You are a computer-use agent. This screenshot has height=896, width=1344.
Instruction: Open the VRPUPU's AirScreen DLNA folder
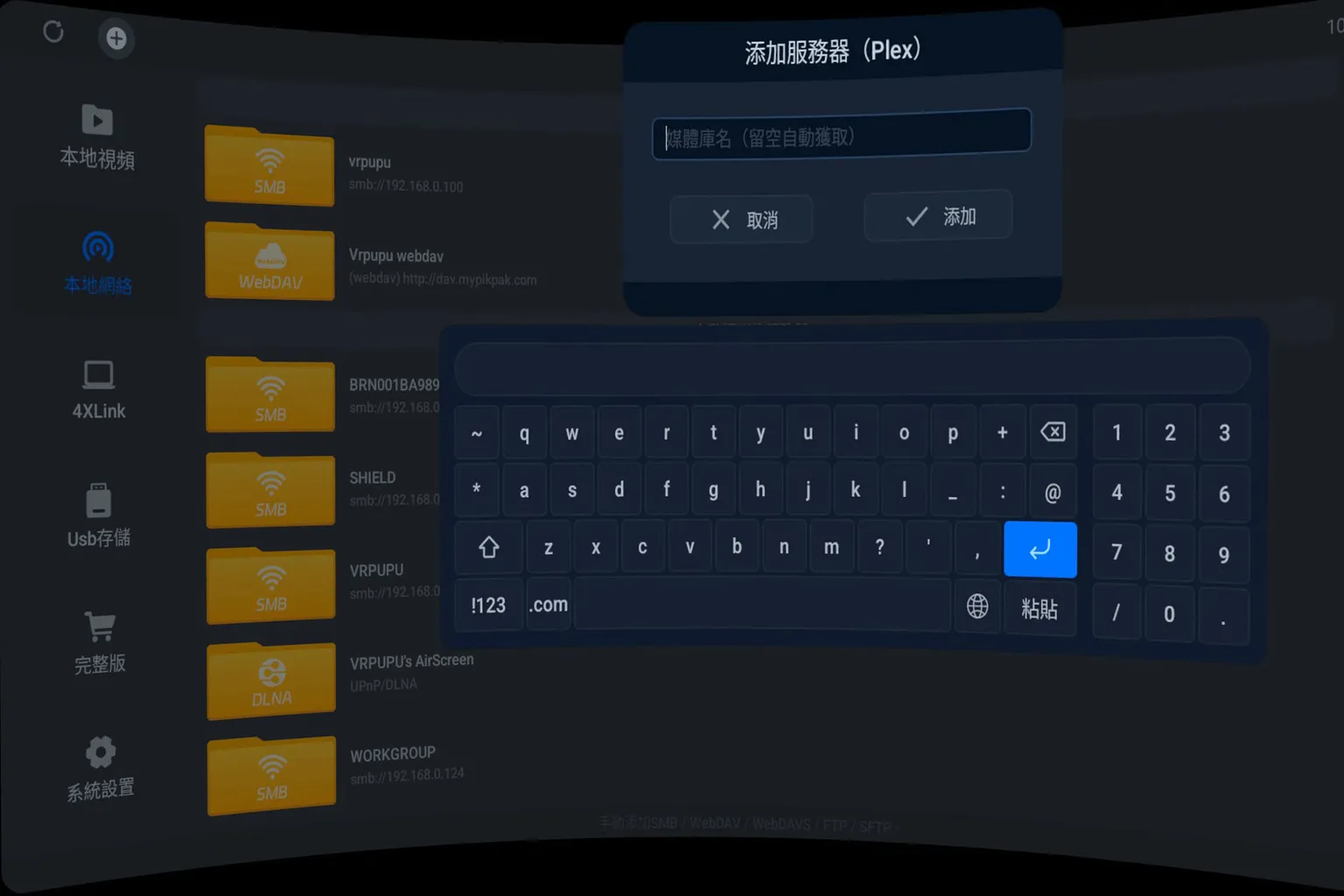[271, 681]
